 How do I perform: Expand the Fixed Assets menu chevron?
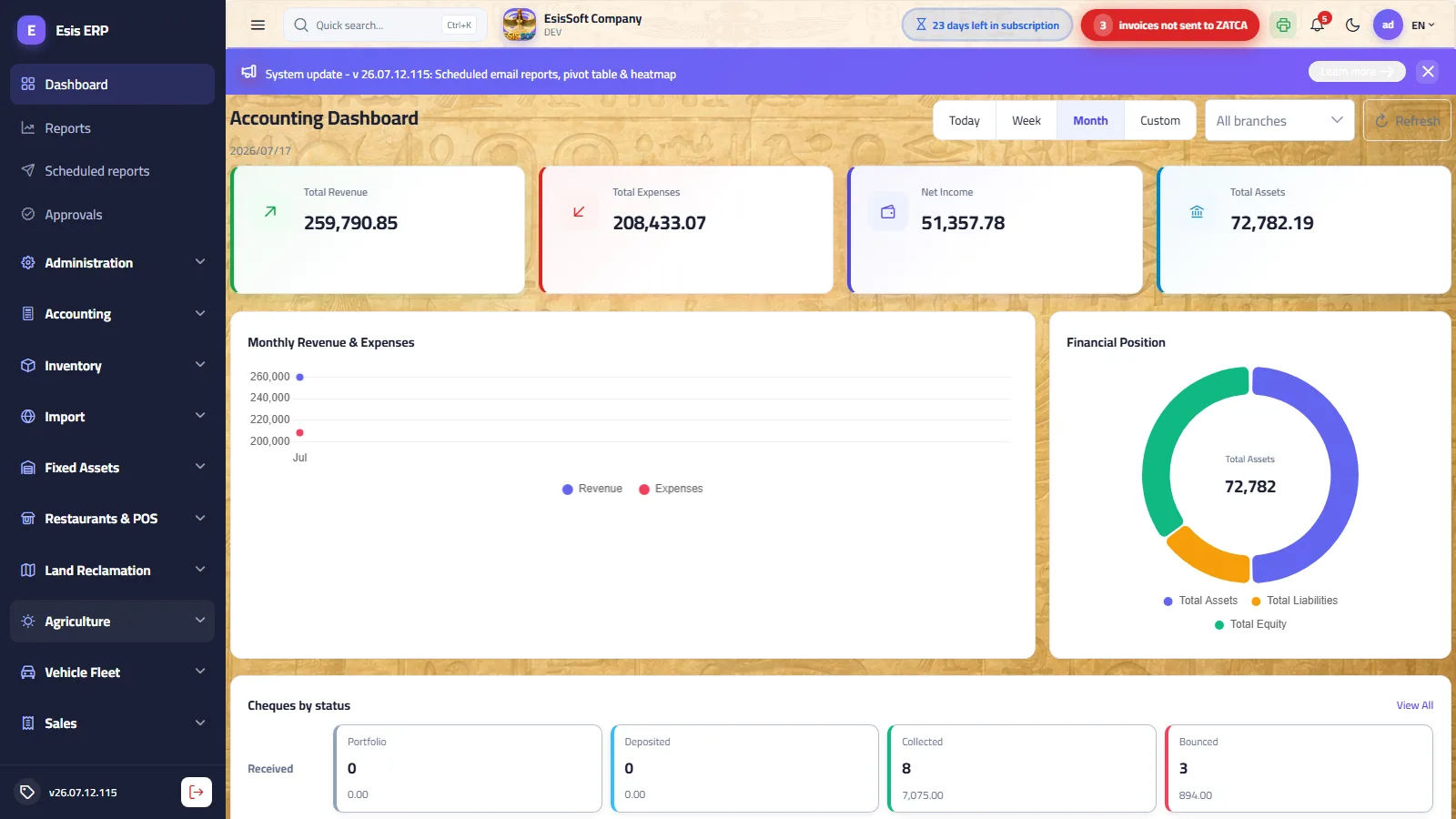[x=200, y=467]
